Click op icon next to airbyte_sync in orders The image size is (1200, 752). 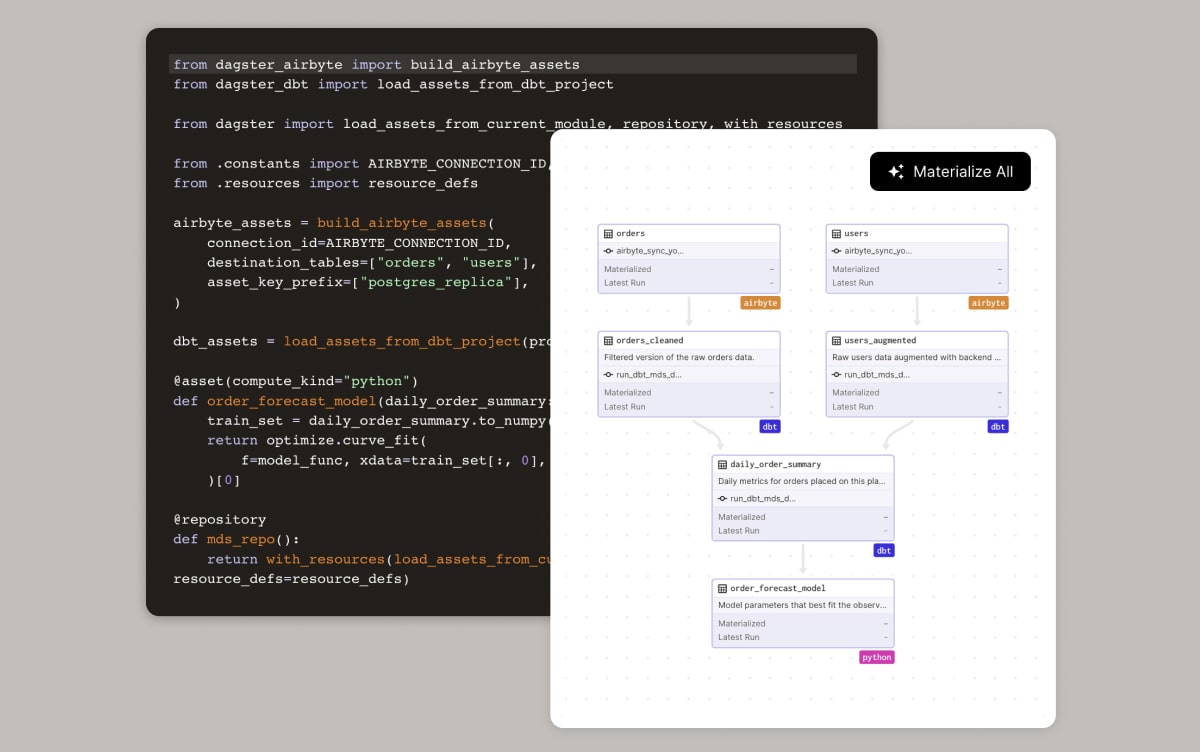click(608, 251)
